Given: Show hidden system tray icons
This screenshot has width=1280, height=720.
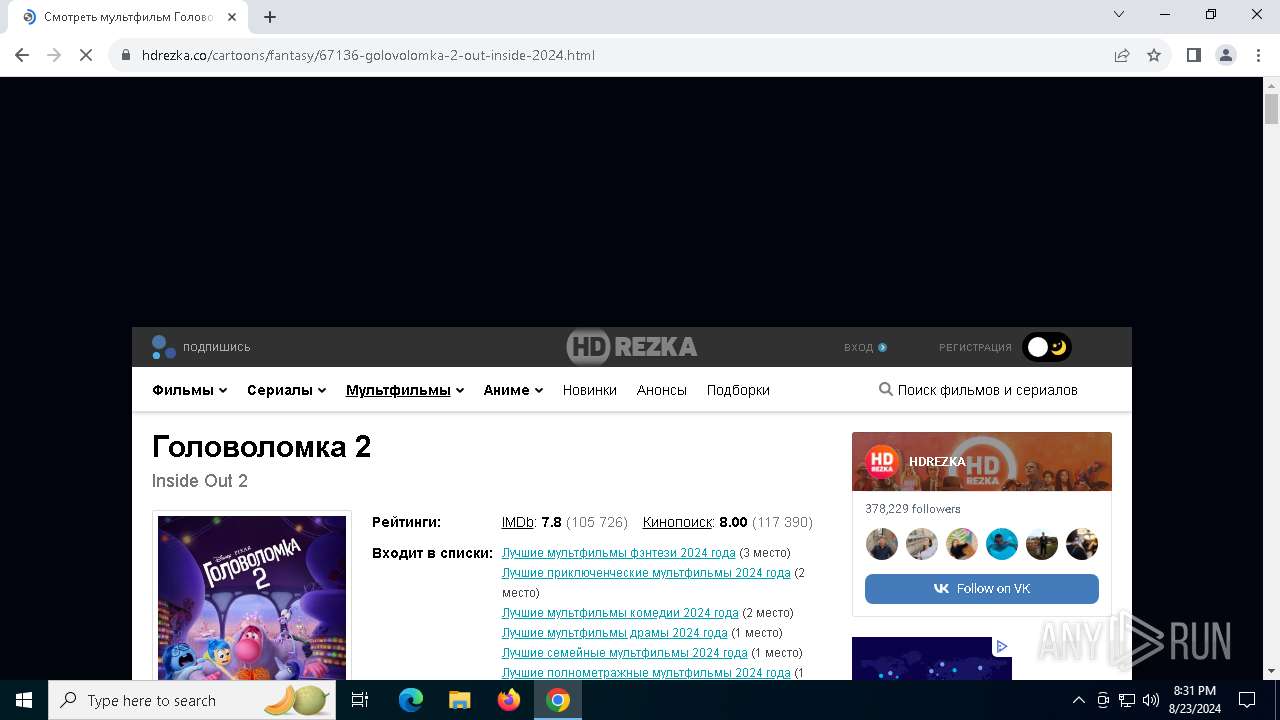Looking at the screenshot, I should [x=1078, y=700].
